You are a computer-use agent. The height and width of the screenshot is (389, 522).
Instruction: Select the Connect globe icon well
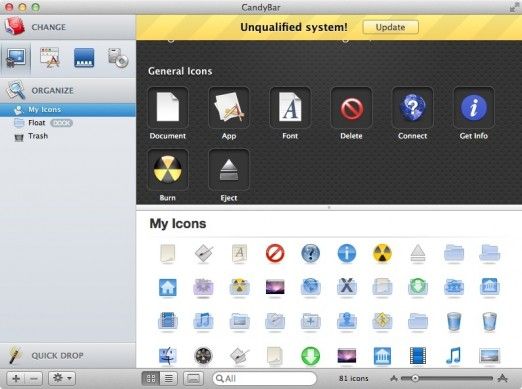pyautogui.click(x=412, y=107)
